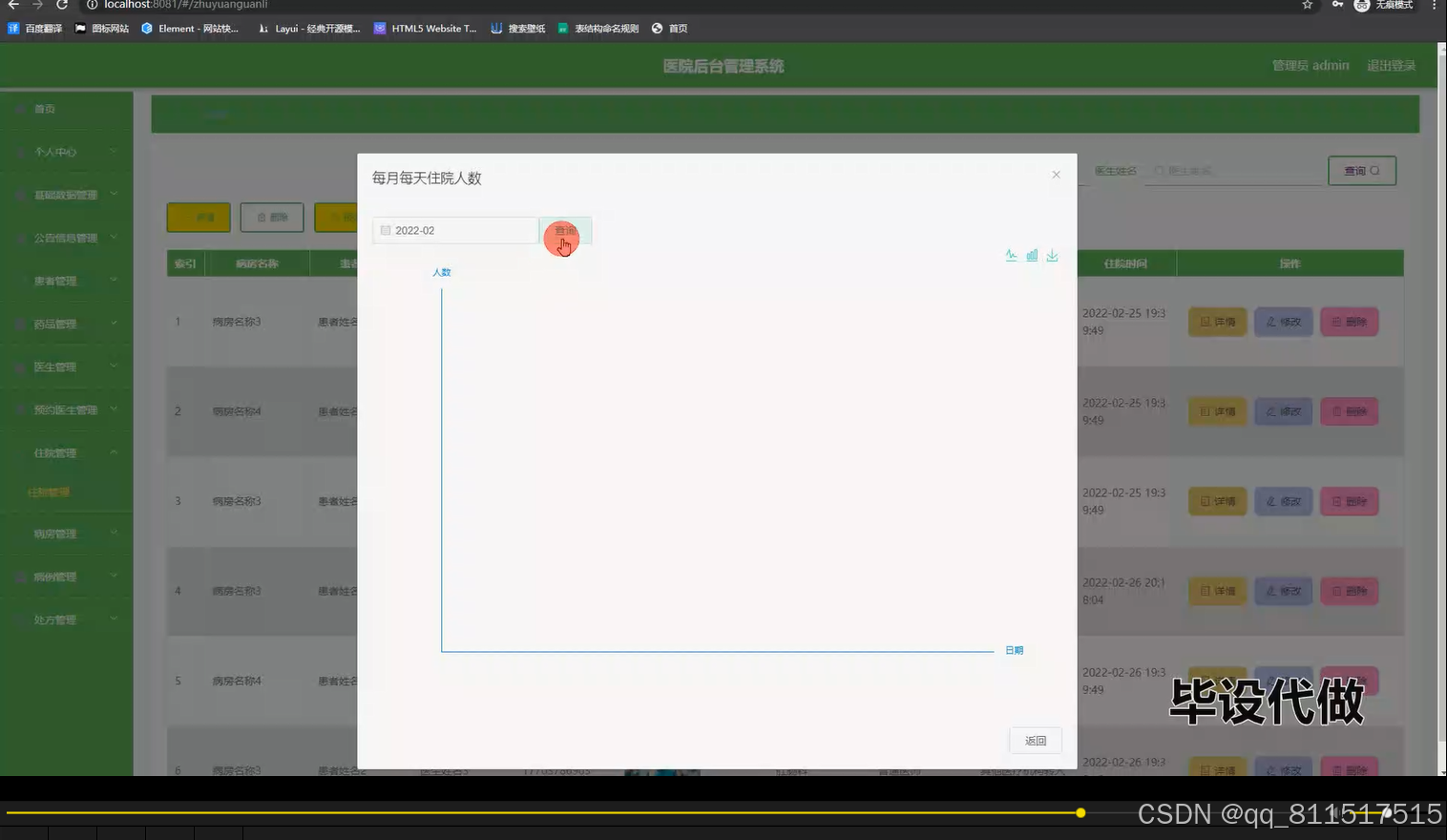
Task: Save chart as image (download icon)
Action: point(1052,255)
